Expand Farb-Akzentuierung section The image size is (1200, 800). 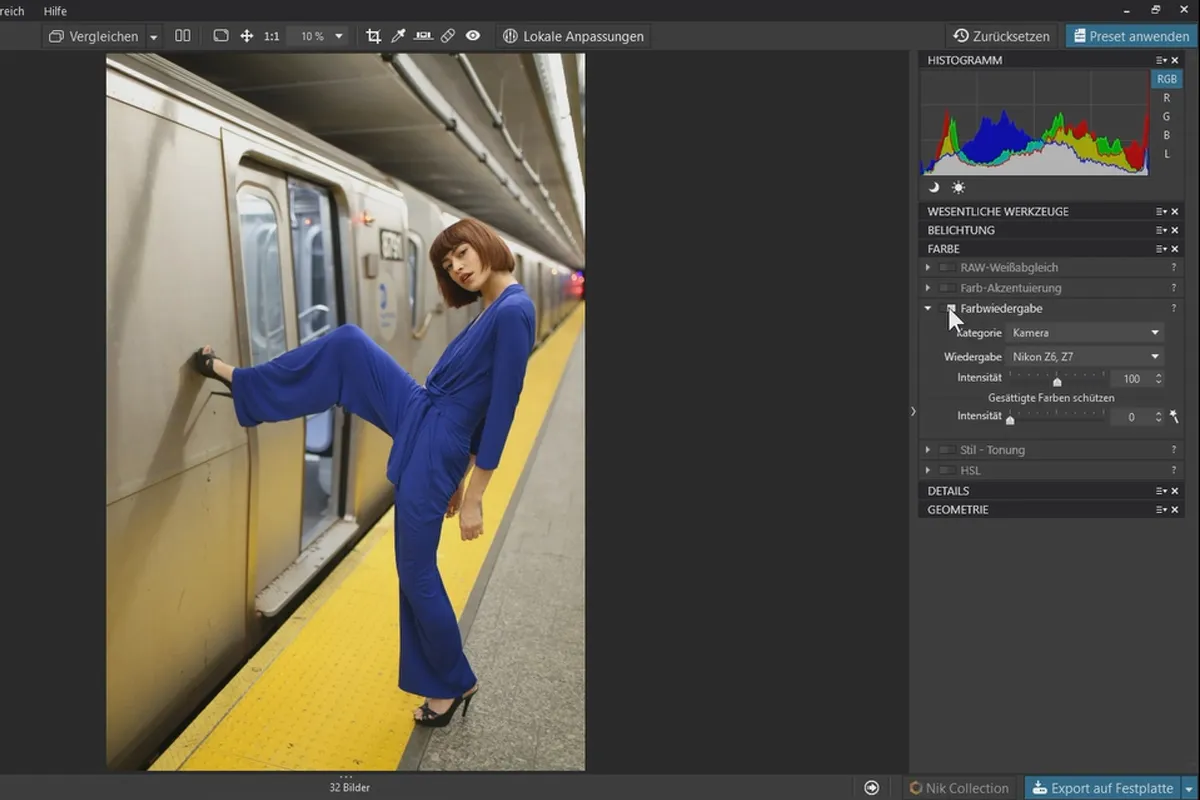click(x=928, y=288)
